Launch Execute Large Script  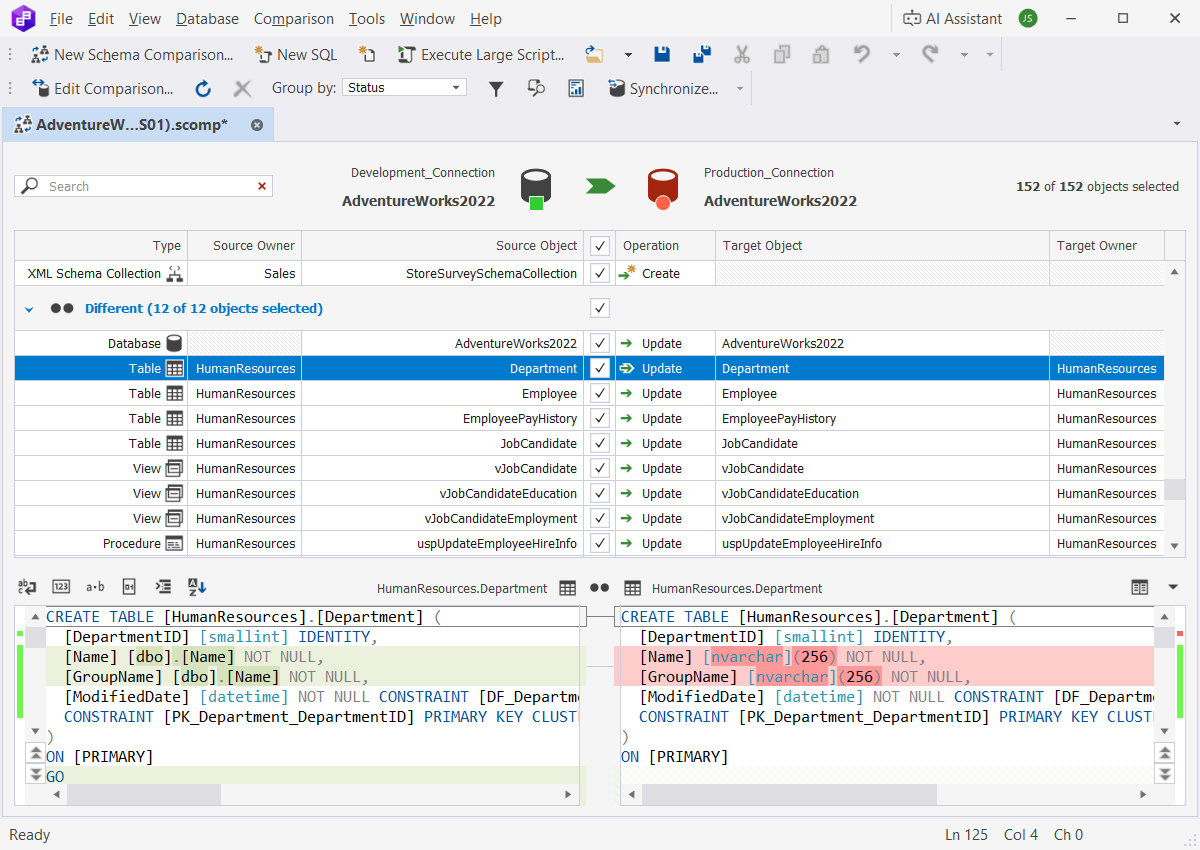pos(481,54)
